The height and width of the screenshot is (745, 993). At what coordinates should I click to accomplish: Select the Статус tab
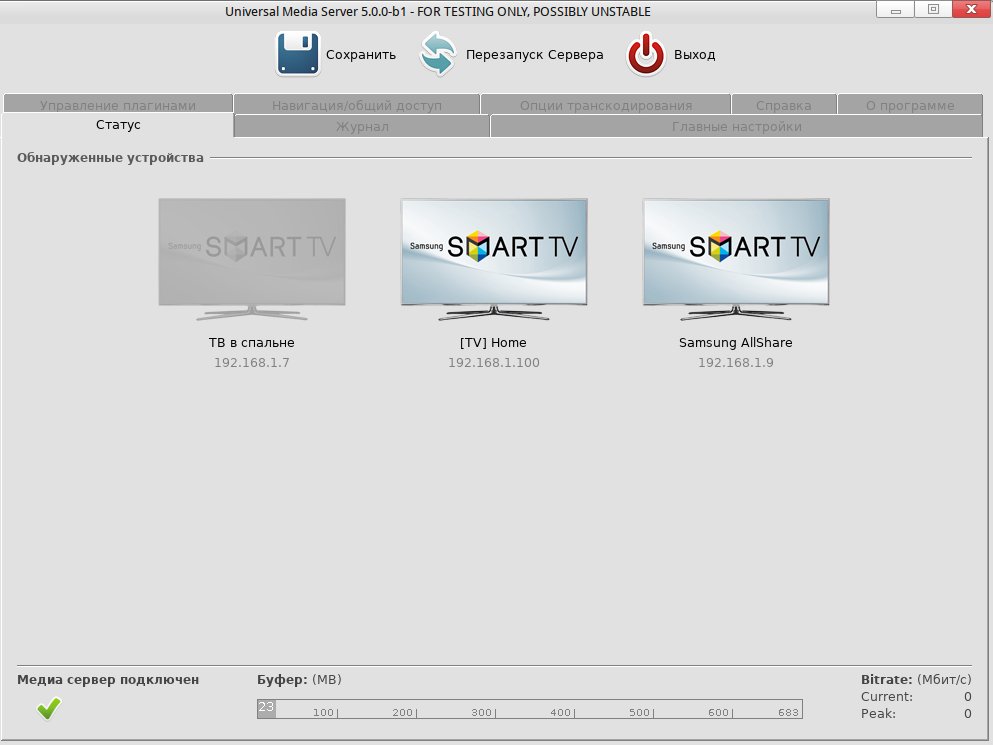pos(118,125)
